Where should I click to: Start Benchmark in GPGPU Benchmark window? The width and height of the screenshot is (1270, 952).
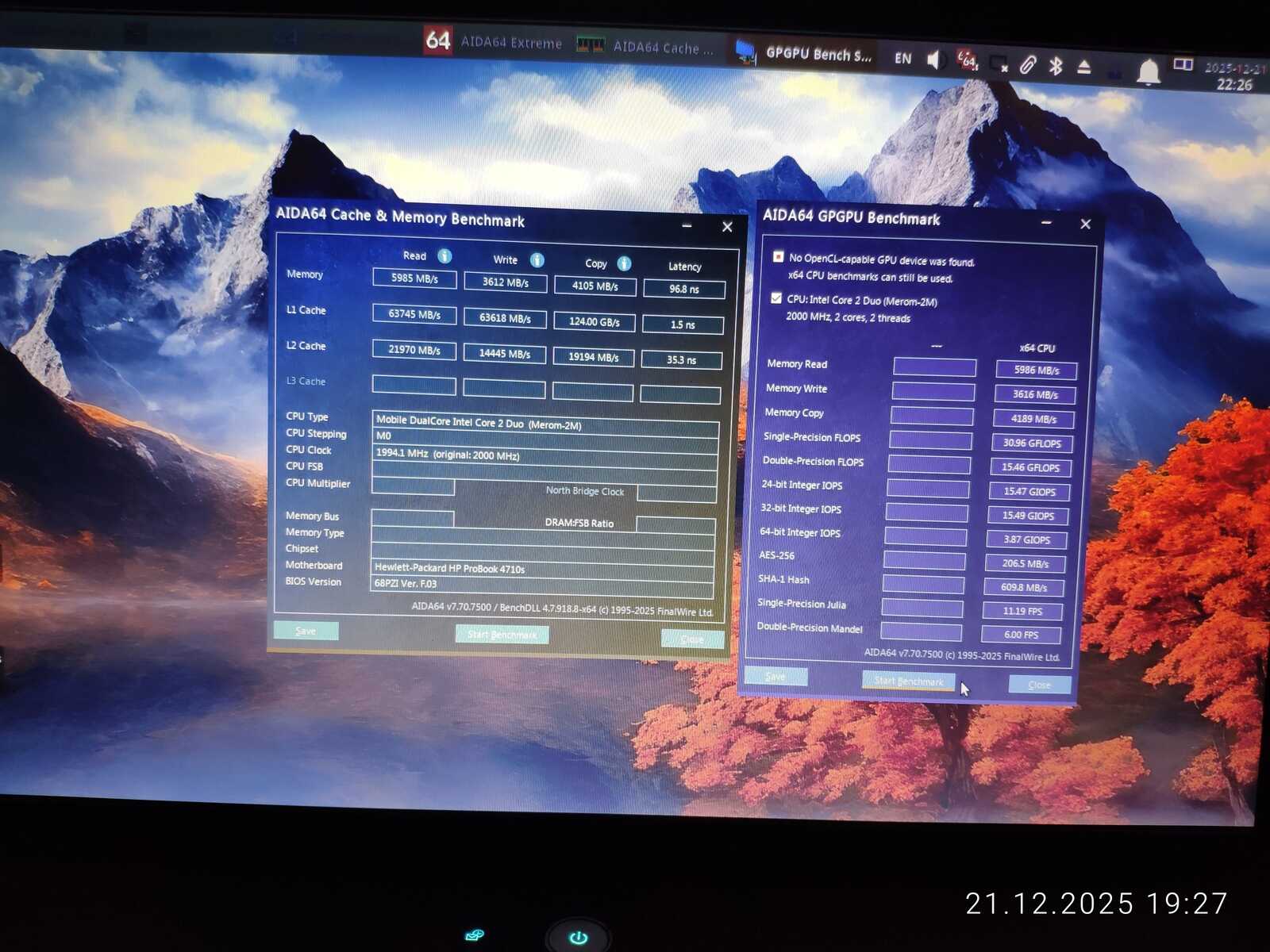909,681
